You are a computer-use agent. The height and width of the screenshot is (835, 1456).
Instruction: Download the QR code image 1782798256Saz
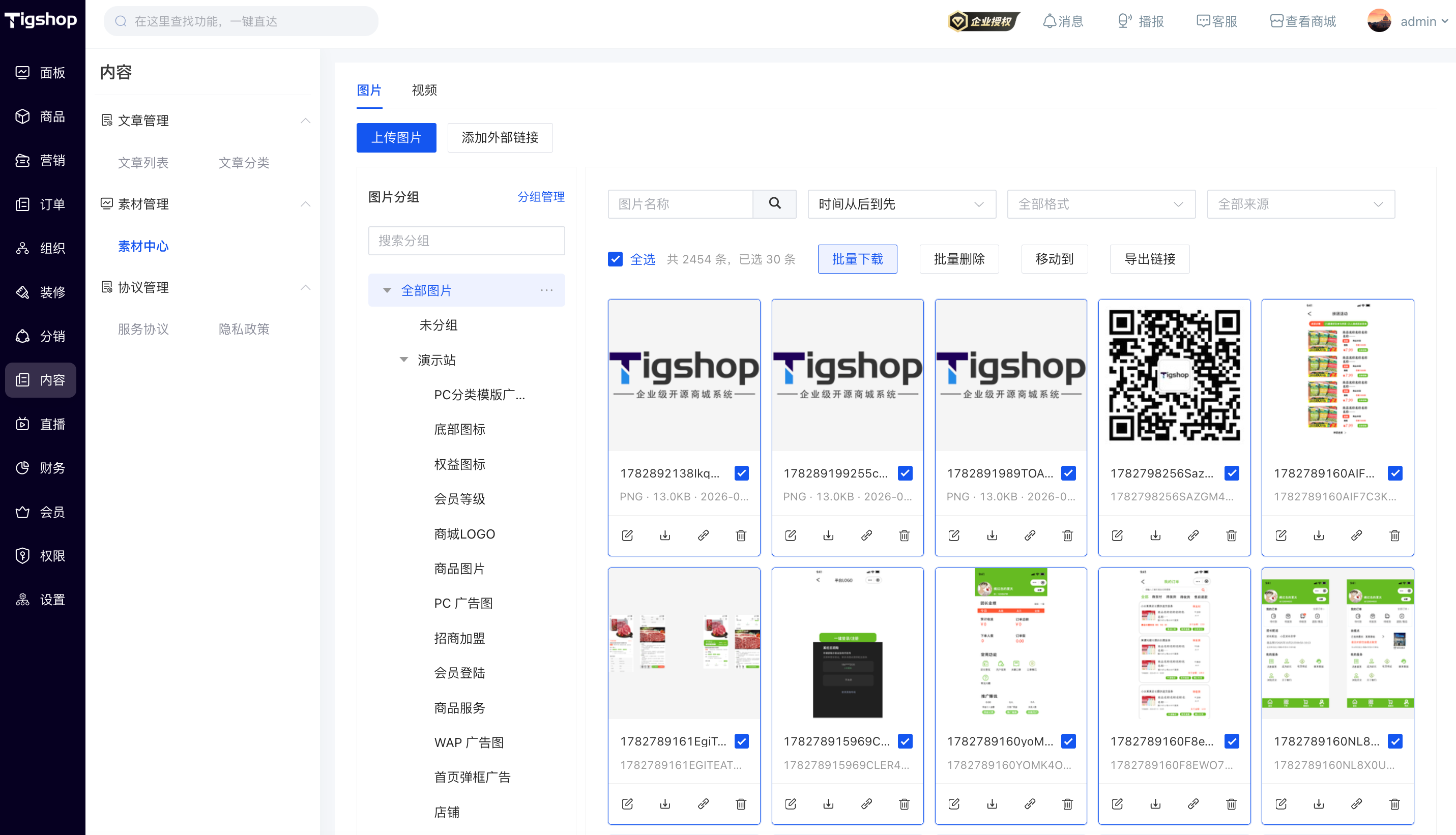click(1155, 535)
